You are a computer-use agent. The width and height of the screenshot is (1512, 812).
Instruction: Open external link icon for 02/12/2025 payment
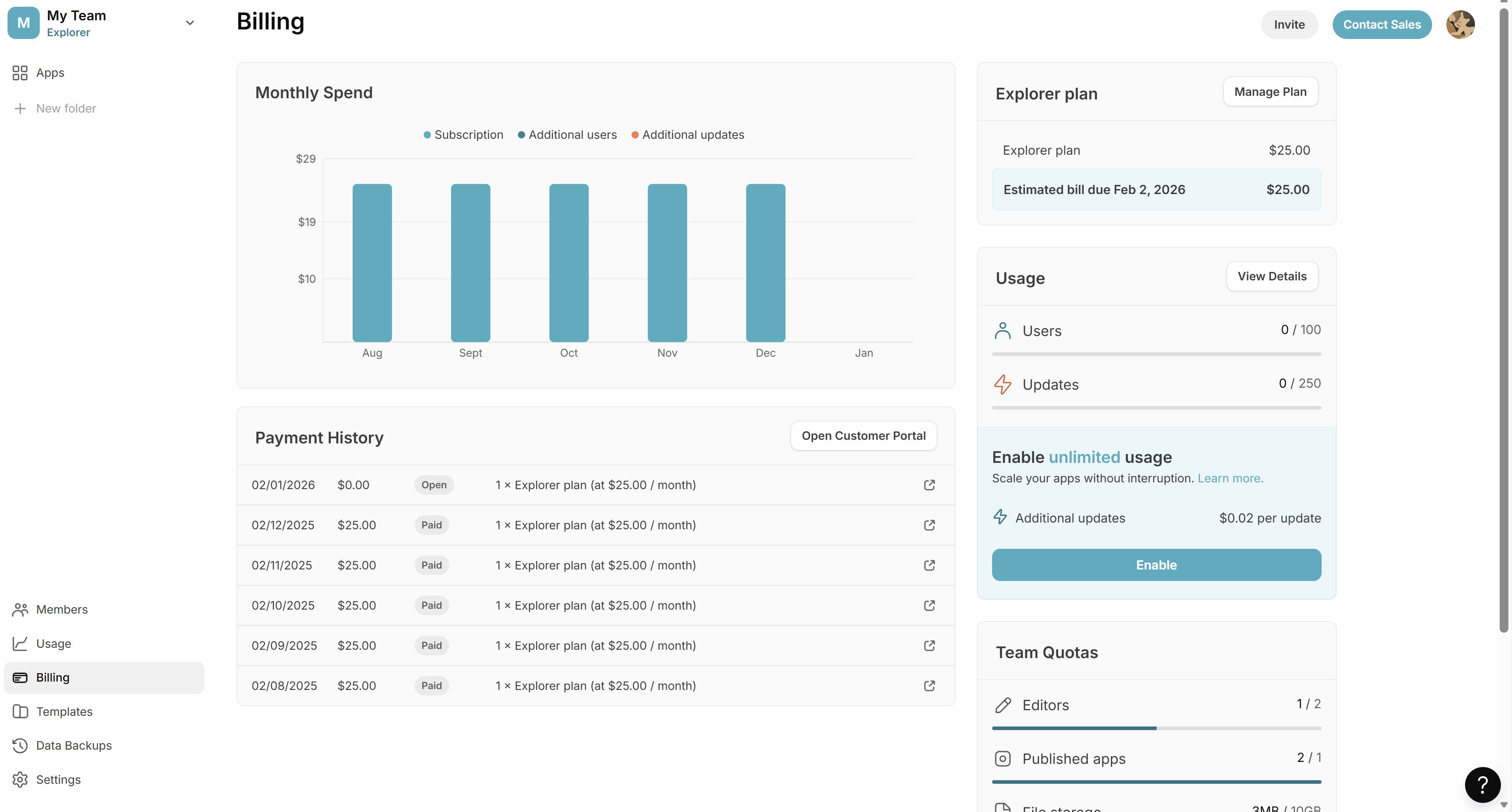pyautogui.click(x=929, y=525)
